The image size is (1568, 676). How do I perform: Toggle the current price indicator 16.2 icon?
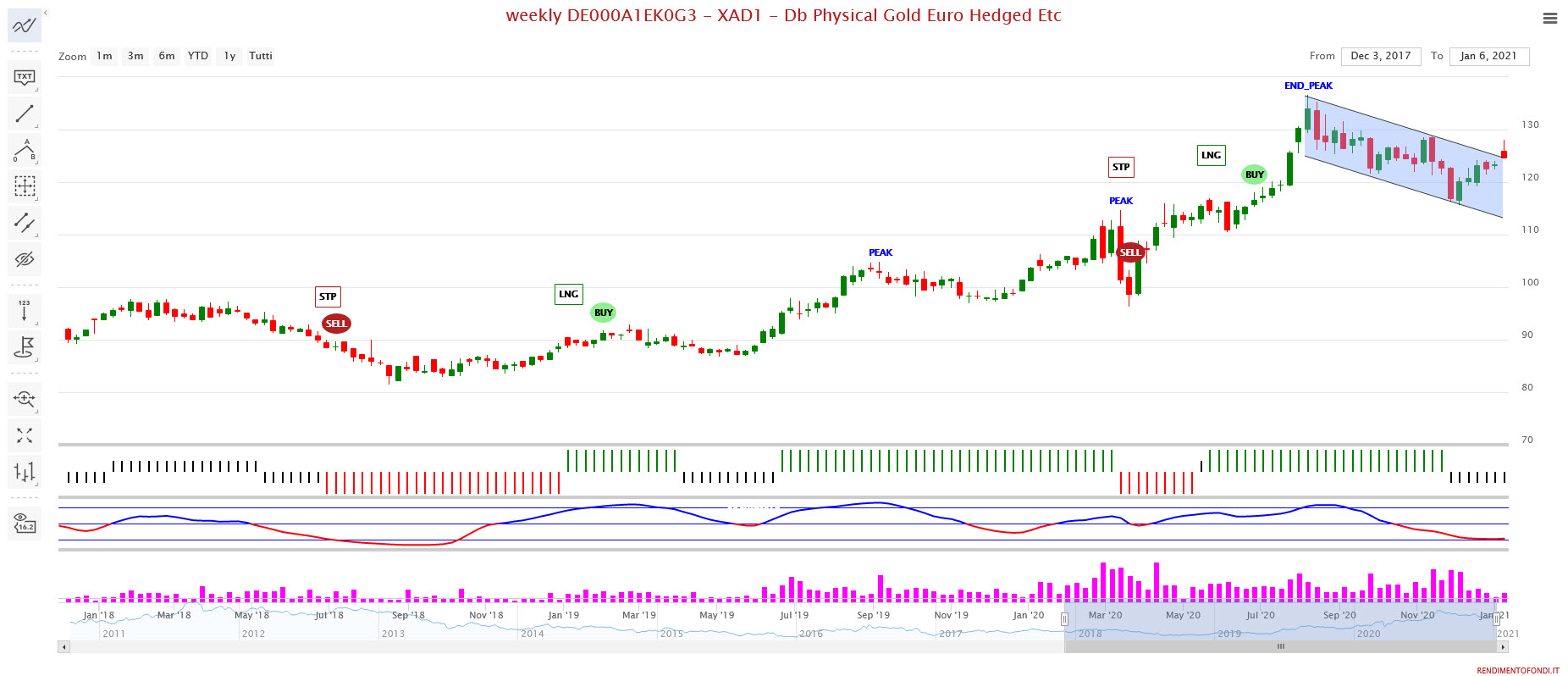click(x=24, y=523)
